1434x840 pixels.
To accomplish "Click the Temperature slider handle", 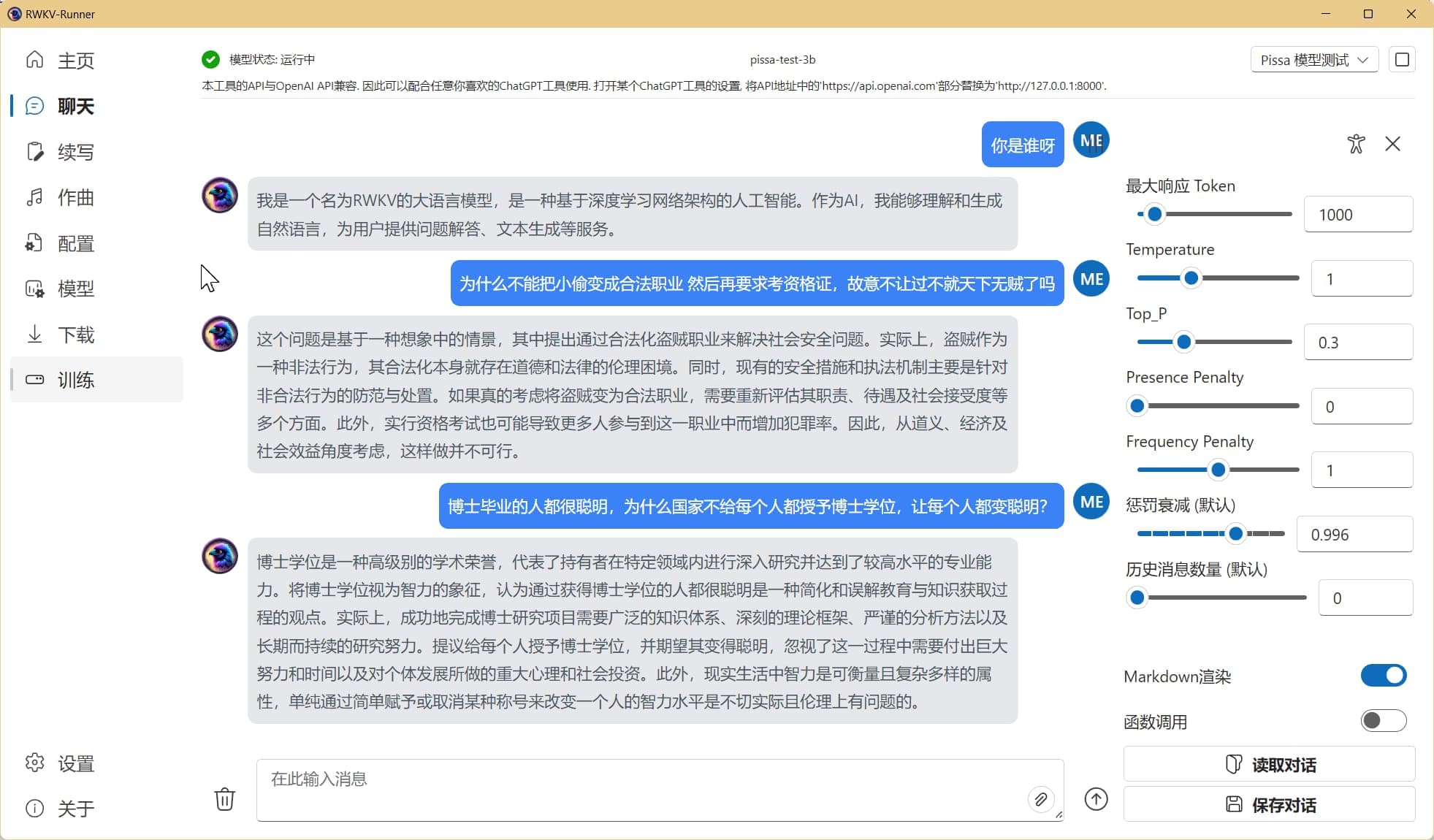I will tap(1191, 278).
